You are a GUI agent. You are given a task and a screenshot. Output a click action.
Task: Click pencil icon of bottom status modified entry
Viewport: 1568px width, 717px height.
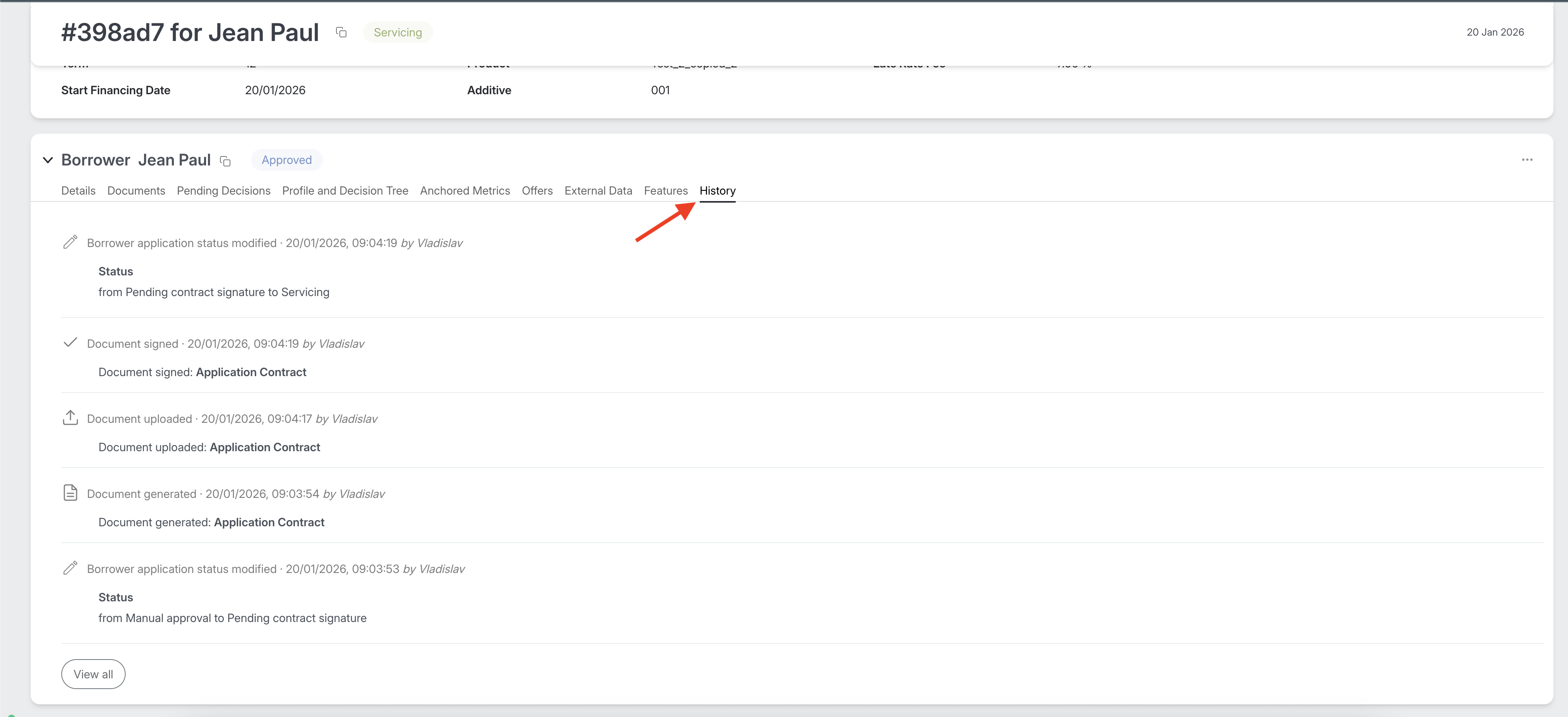click(70, 568)
